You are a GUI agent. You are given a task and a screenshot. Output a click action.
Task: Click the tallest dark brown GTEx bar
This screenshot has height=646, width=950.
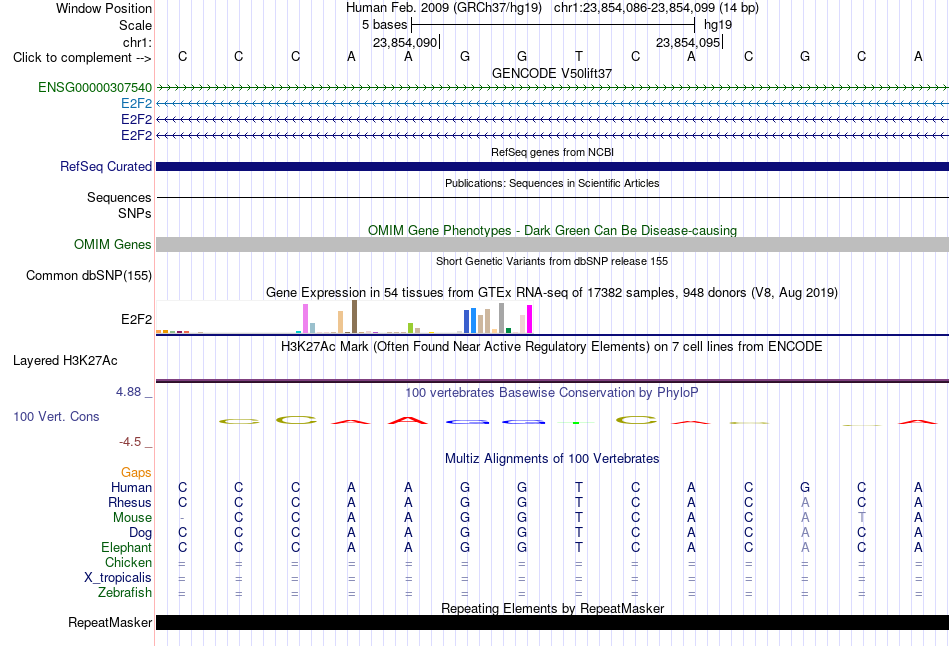354,317
